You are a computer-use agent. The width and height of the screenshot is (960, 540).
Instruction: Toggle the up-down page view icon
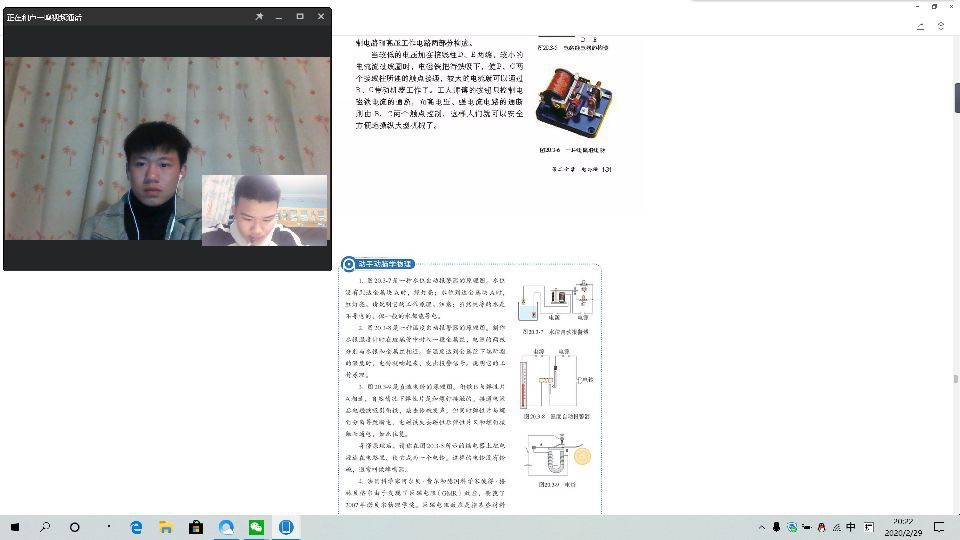point(941,26)
